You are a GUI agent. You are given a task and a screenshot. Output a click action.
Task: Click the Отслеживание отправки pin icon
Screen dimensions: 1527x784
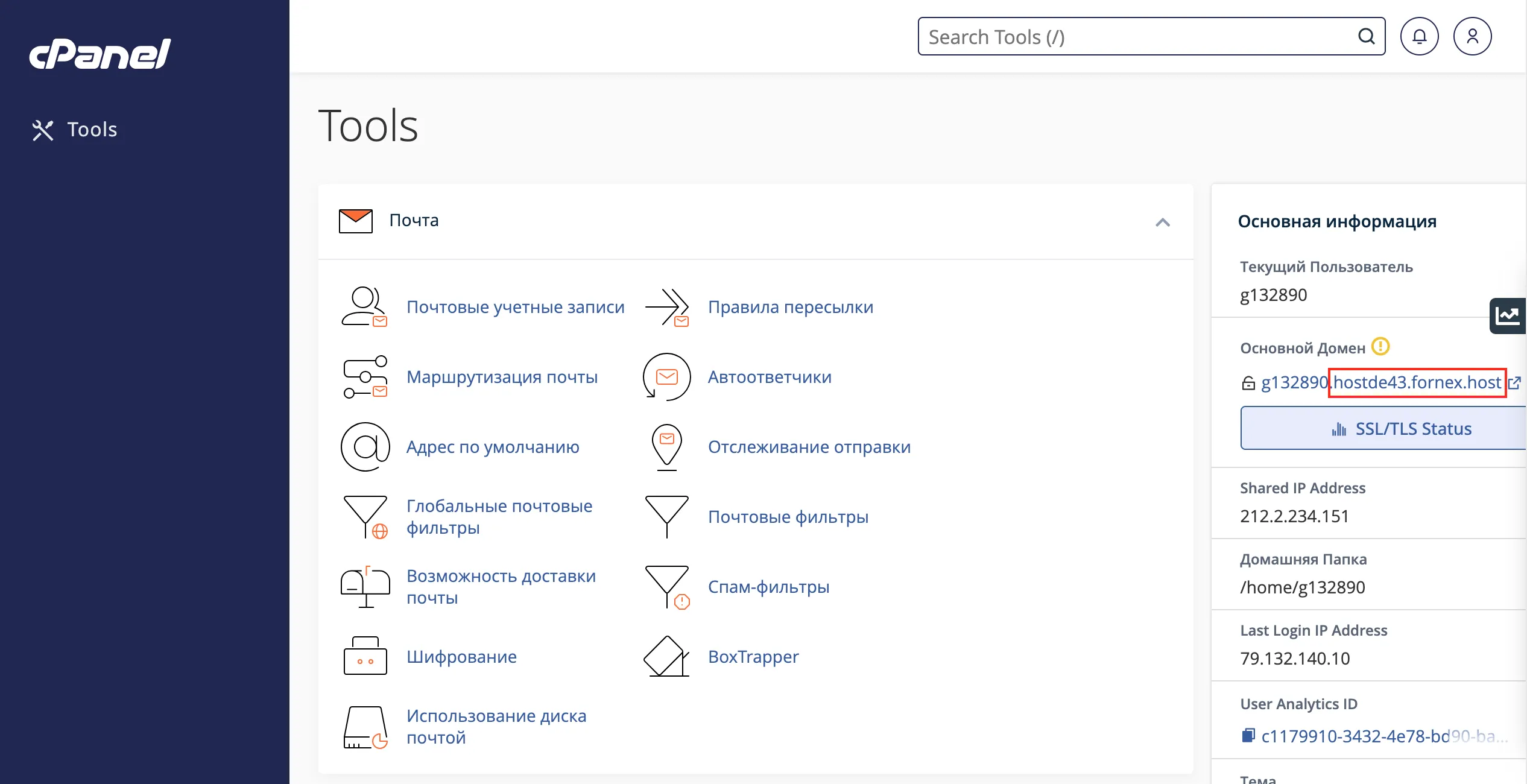[x=666, y=447]
